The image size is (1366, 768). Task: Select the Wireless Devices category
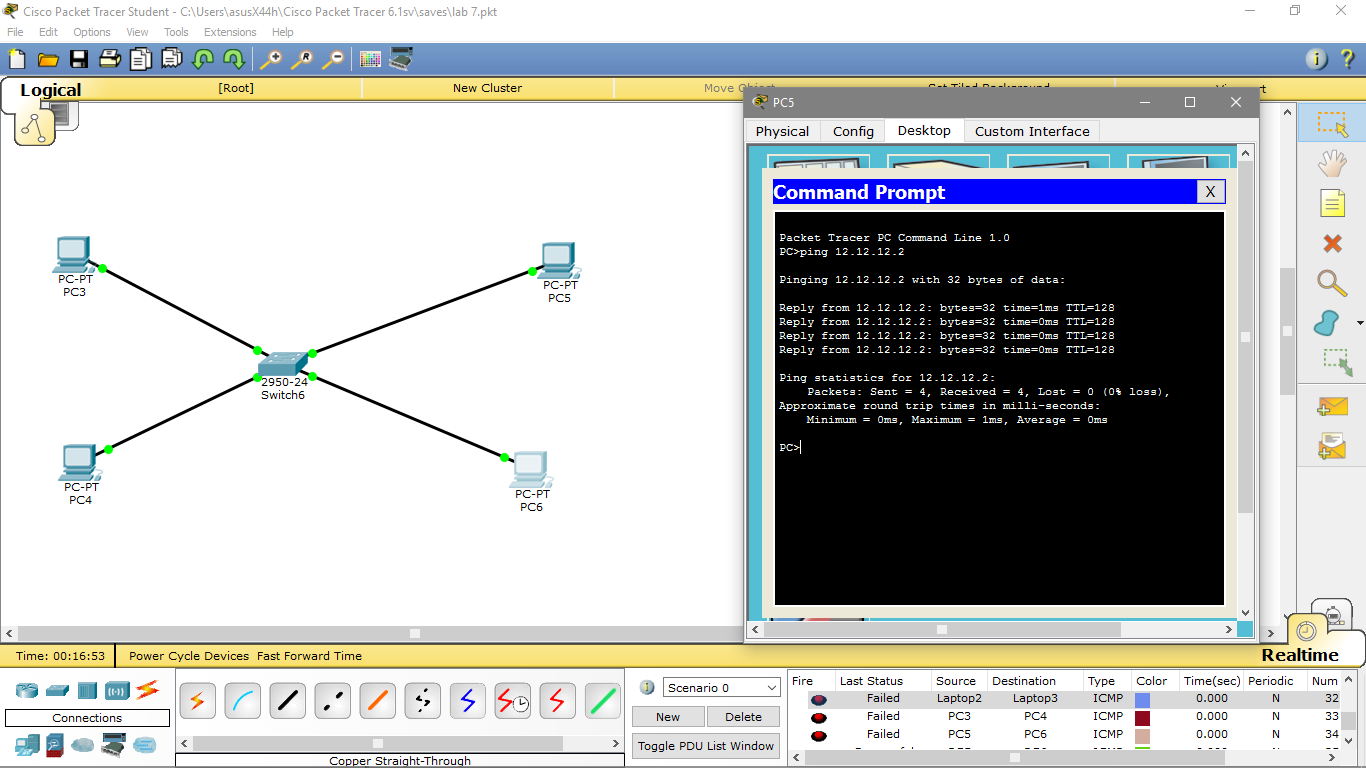pyautogui.click(x=118, y=690)
